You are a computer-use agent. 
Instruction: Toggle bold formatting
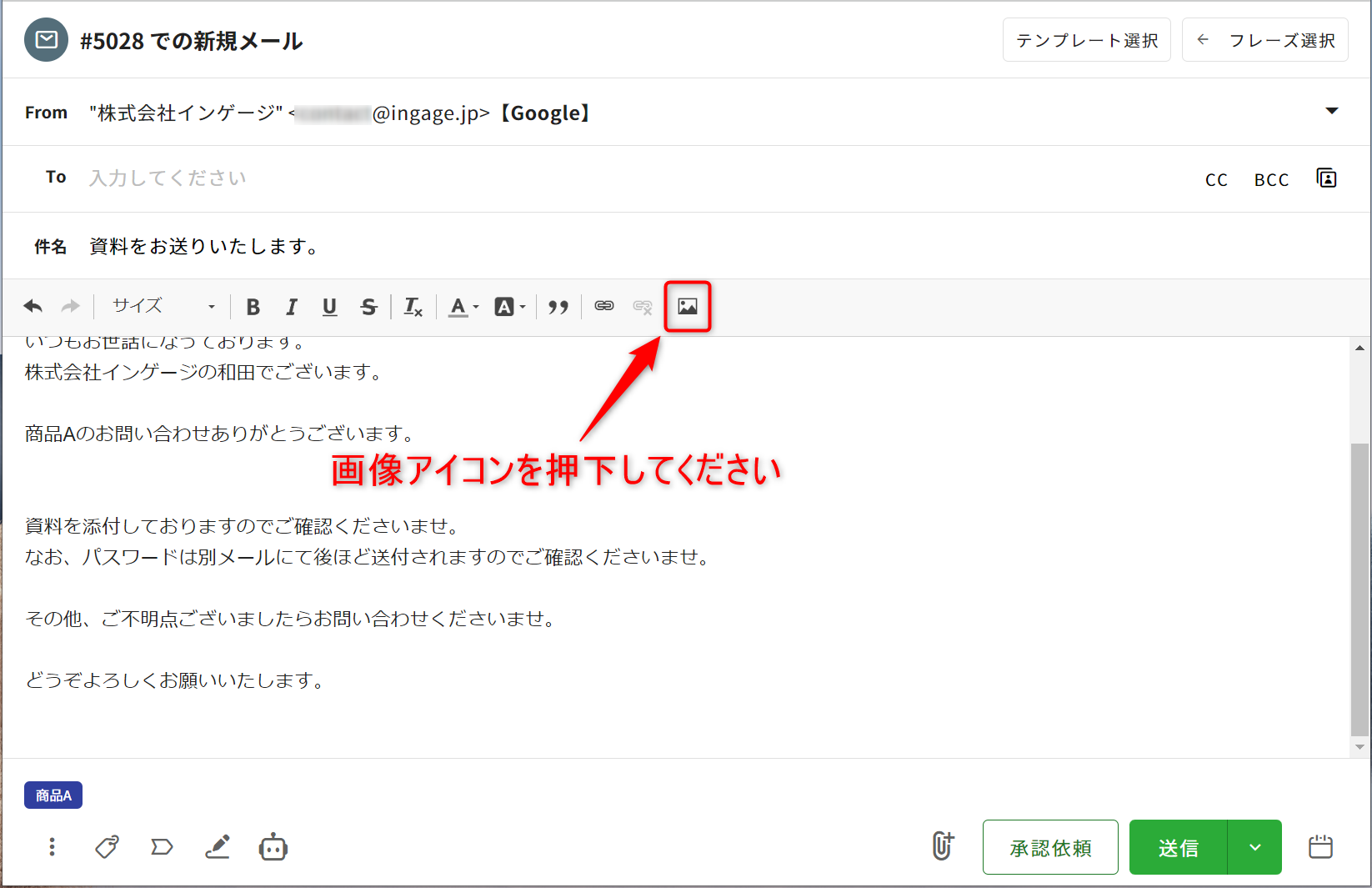(253, 307)
